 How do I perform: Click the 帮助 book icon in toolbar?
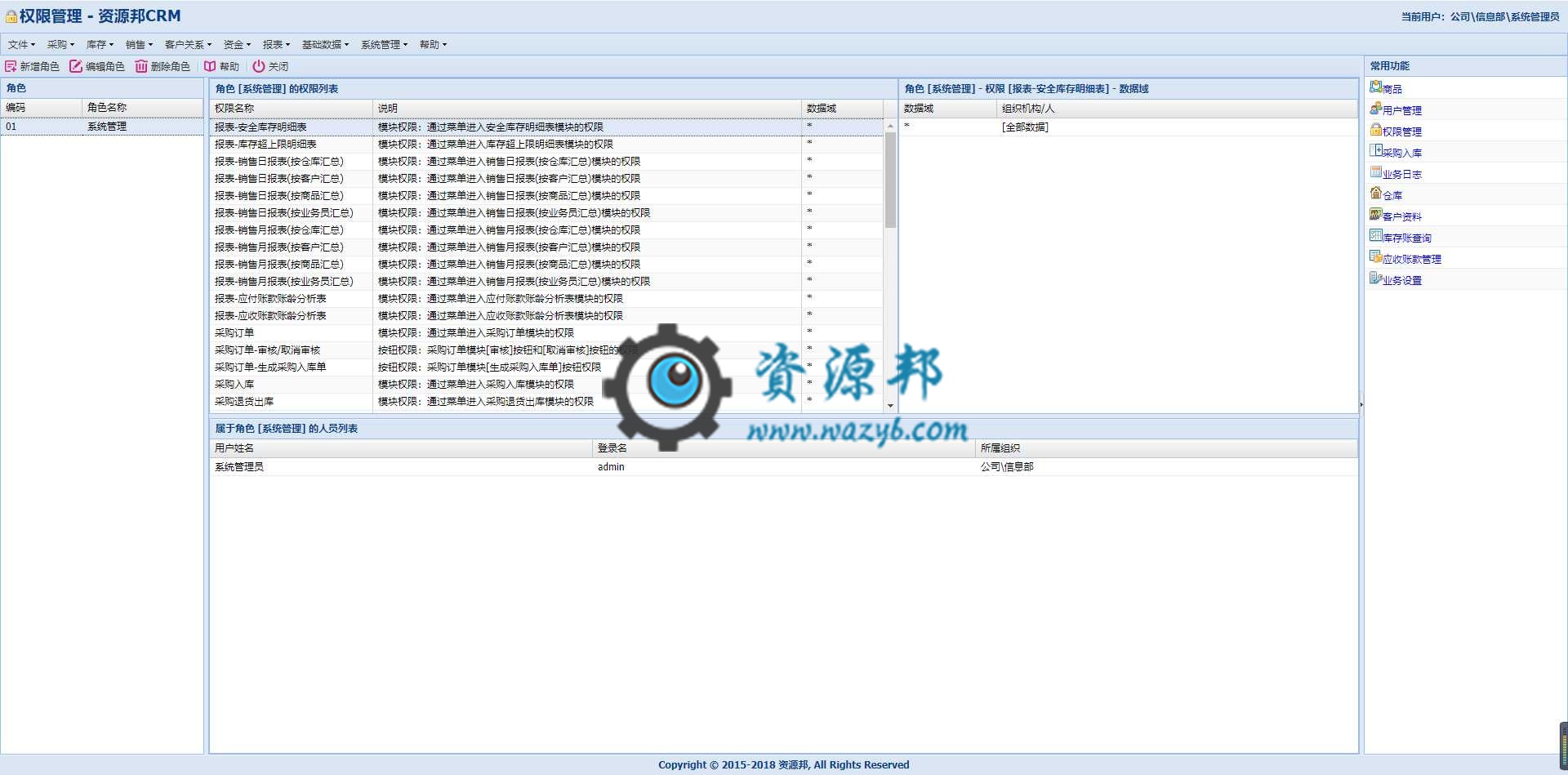210,66
